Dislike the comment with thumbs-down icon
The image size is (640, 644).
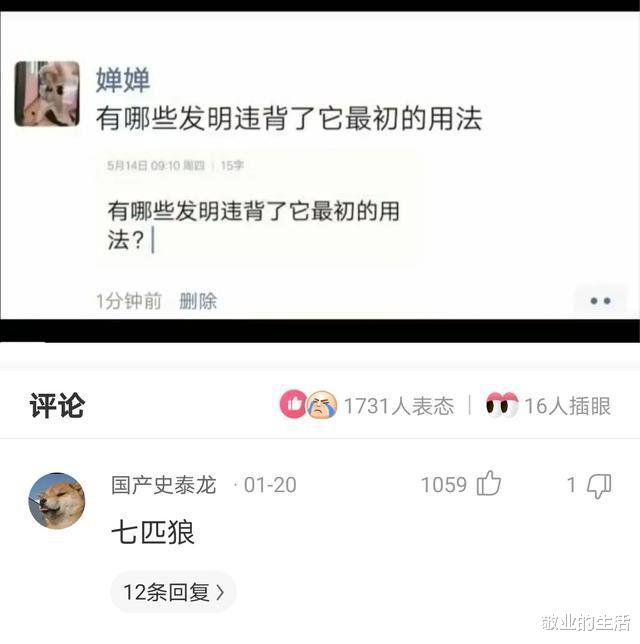(x=599, y=486)
